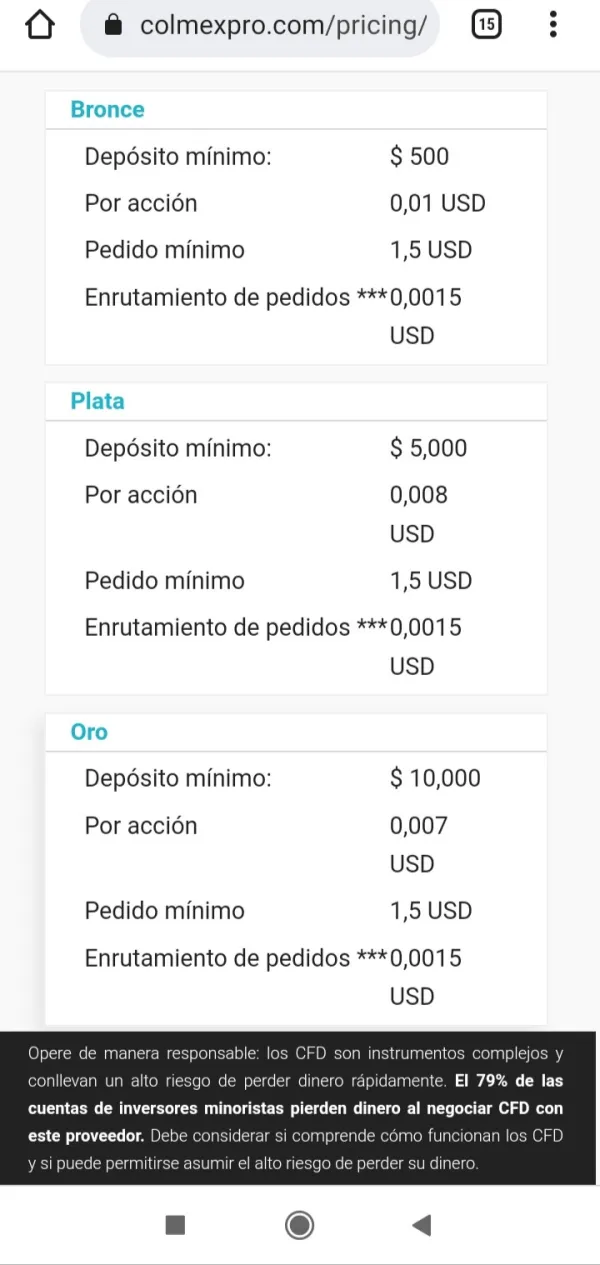Tap the Bronce $ 500 deposit value

tap(419, 157)
